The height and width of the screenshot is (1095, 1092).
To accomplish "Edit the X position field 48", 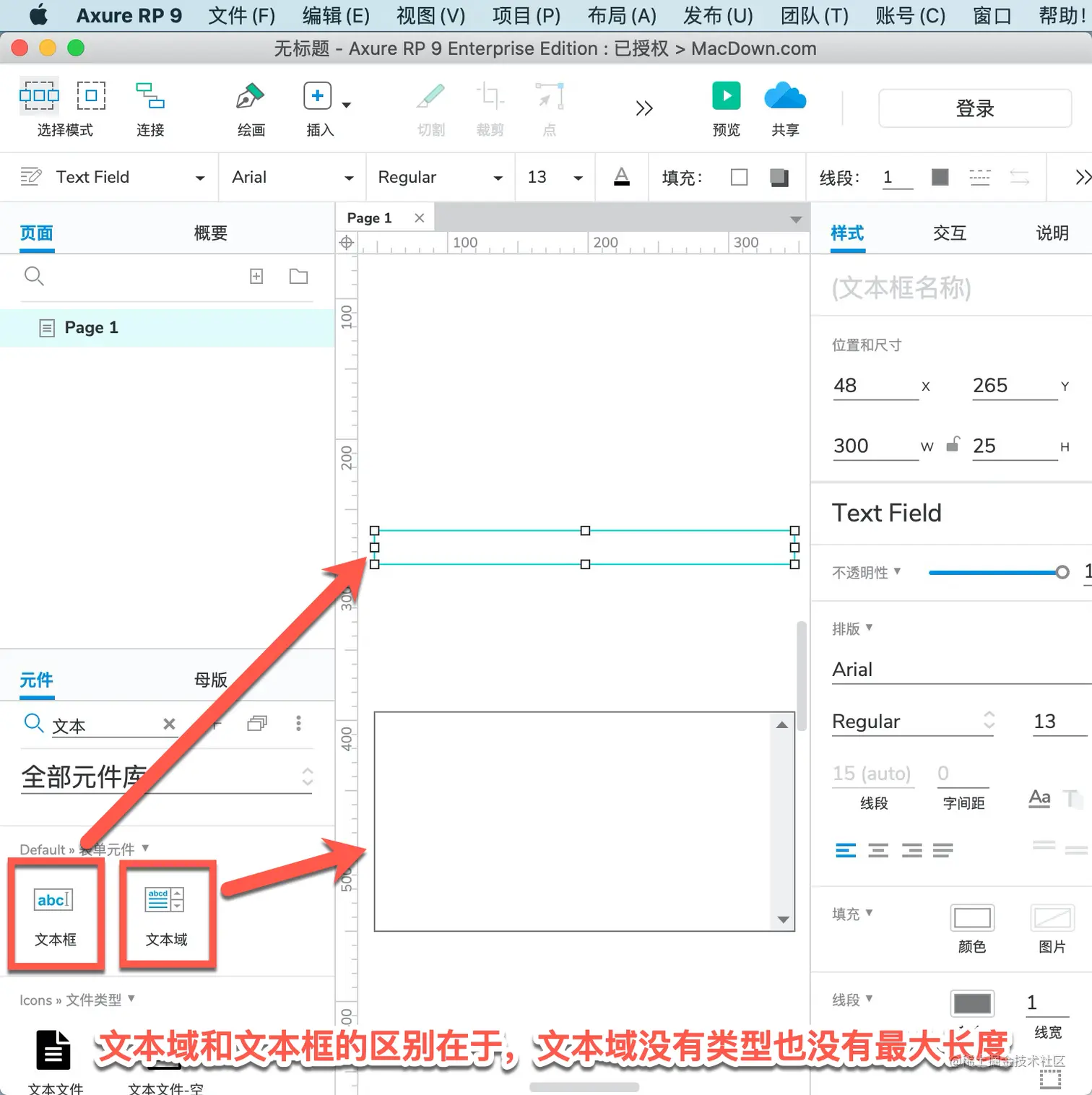I will [875, 386].
